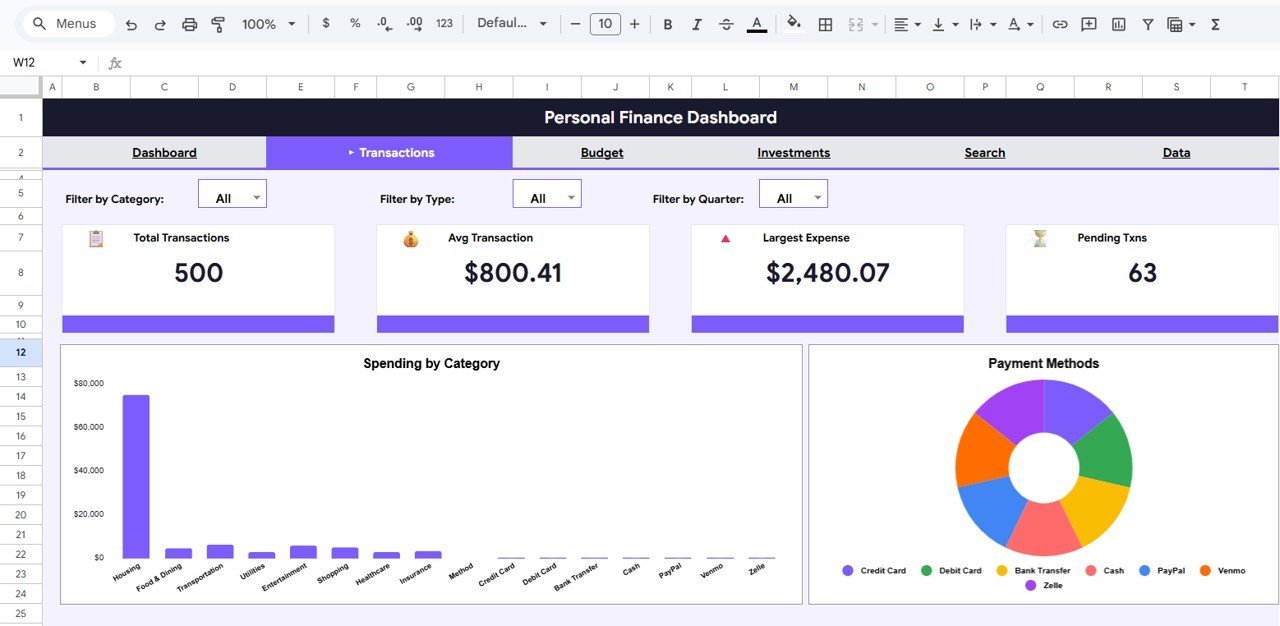The height and width of the screenshot is (626, 1280).
Task: Open the Filter by Quarter dropdown
Action: click(793, 195)
